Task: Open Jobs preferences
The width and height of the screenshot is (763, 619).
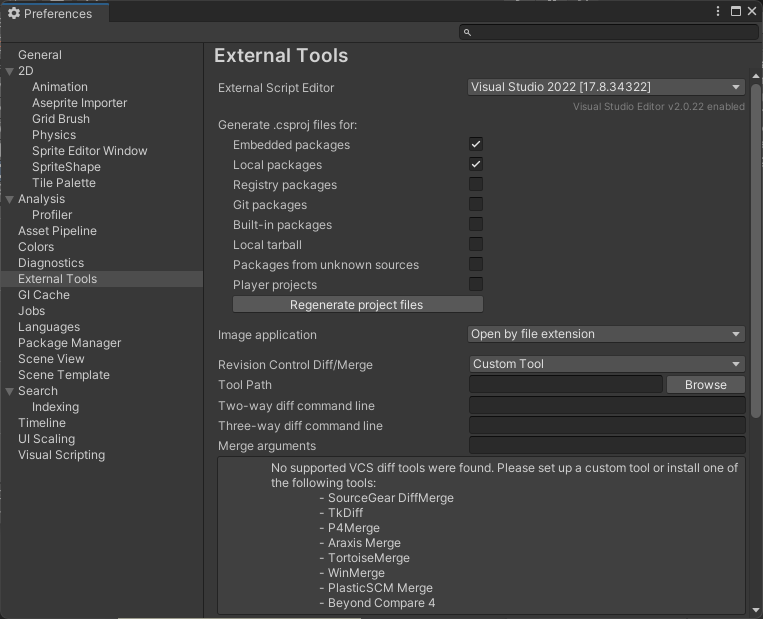Action: tap(32, 311)
